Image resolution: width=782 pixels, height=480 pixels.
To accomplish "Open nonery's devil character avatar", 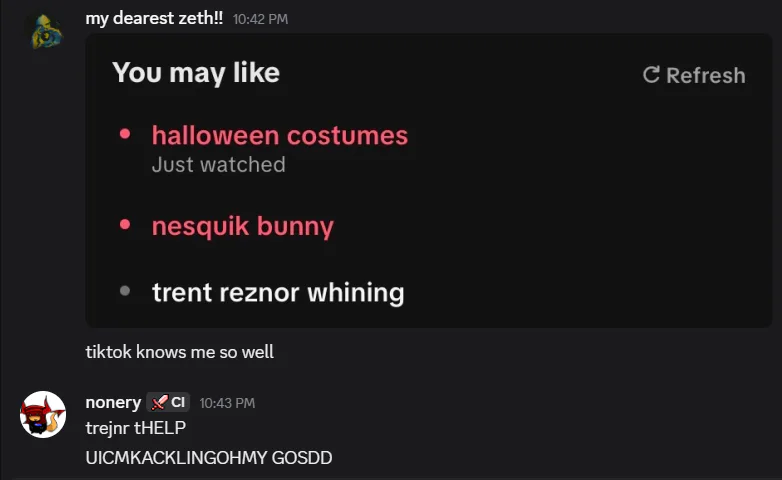I will [x=43, y=414].
